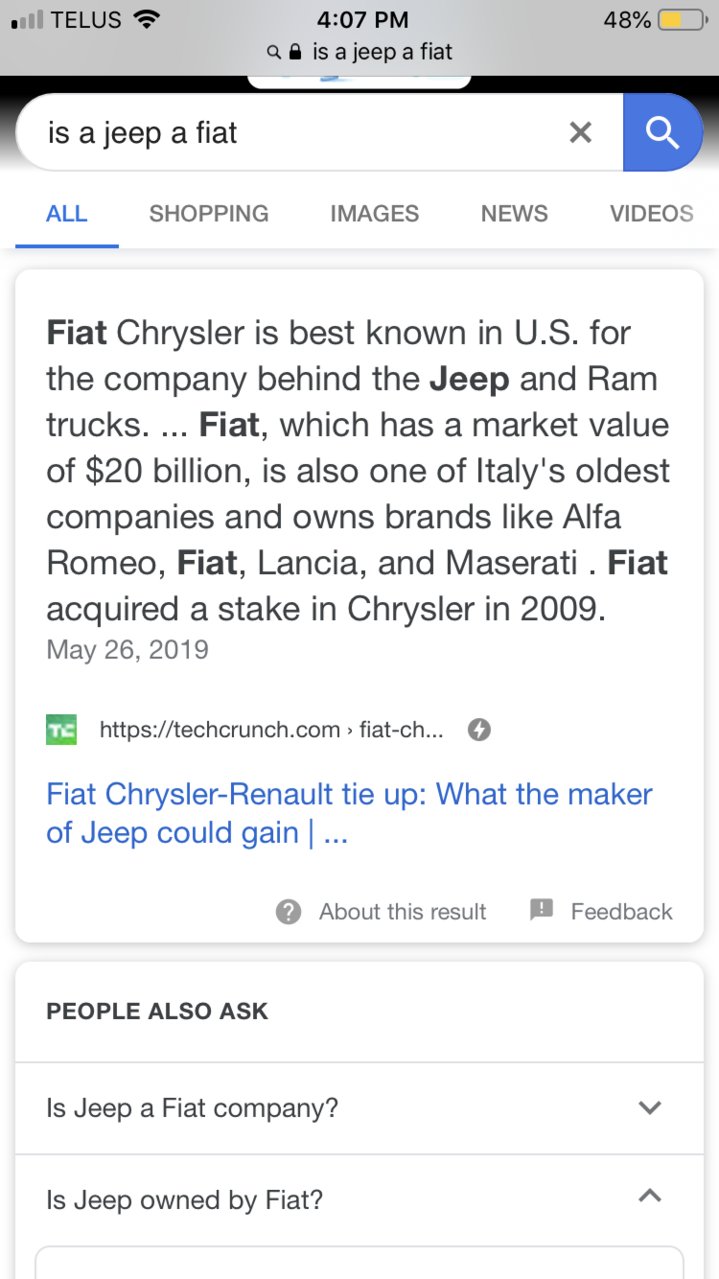
Task: Clear the search query with X icon
Action: click(x=580, y=132)
